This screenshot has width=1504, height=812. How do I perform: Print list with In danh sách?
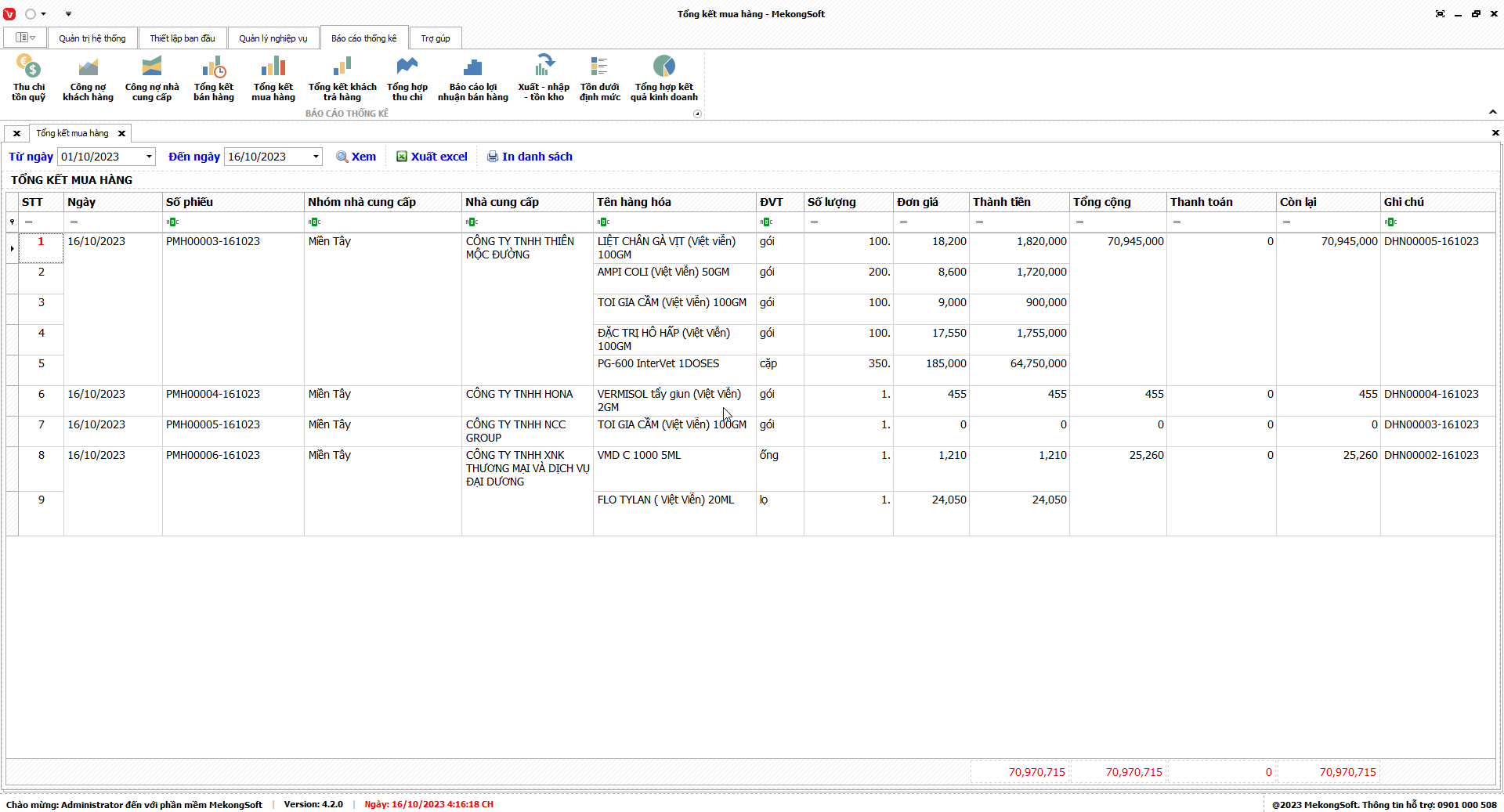[x=530, y=157]
